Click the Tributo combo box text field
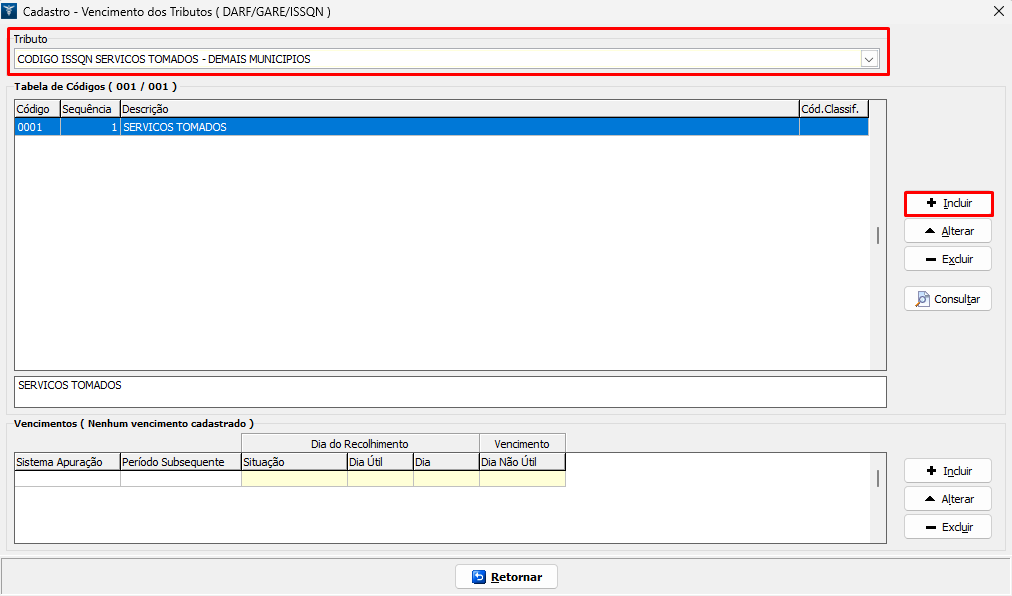Image resolution: width=1012 pixels, height=596 pixels. pos(436,59)
